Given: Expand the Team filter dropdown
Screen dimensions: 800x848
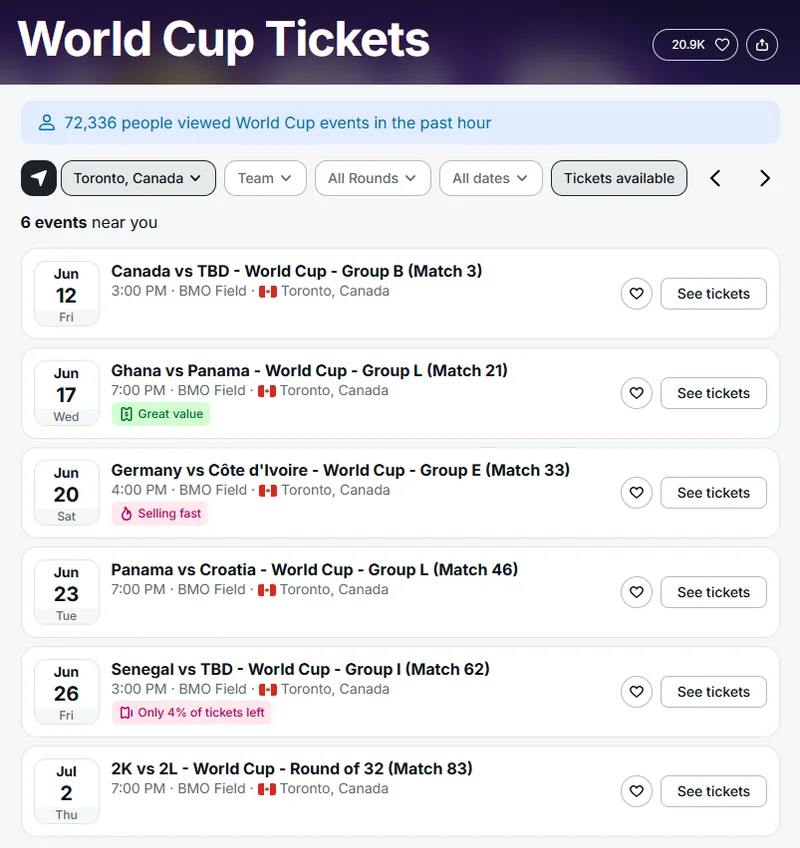Looking at the screenshot, I should tap(265, 178).
